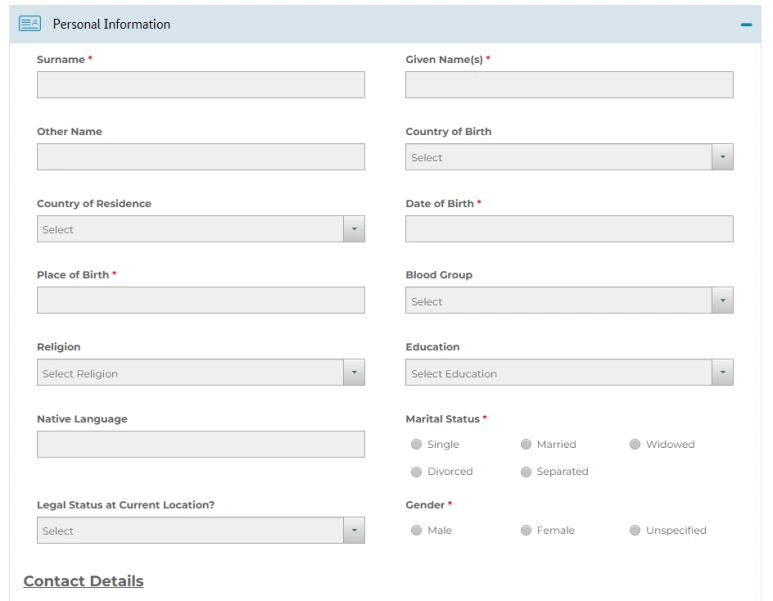Screen dimensions: 773x601
Task: Select the Single marital status radio
Action: click(x=416, y=444)
